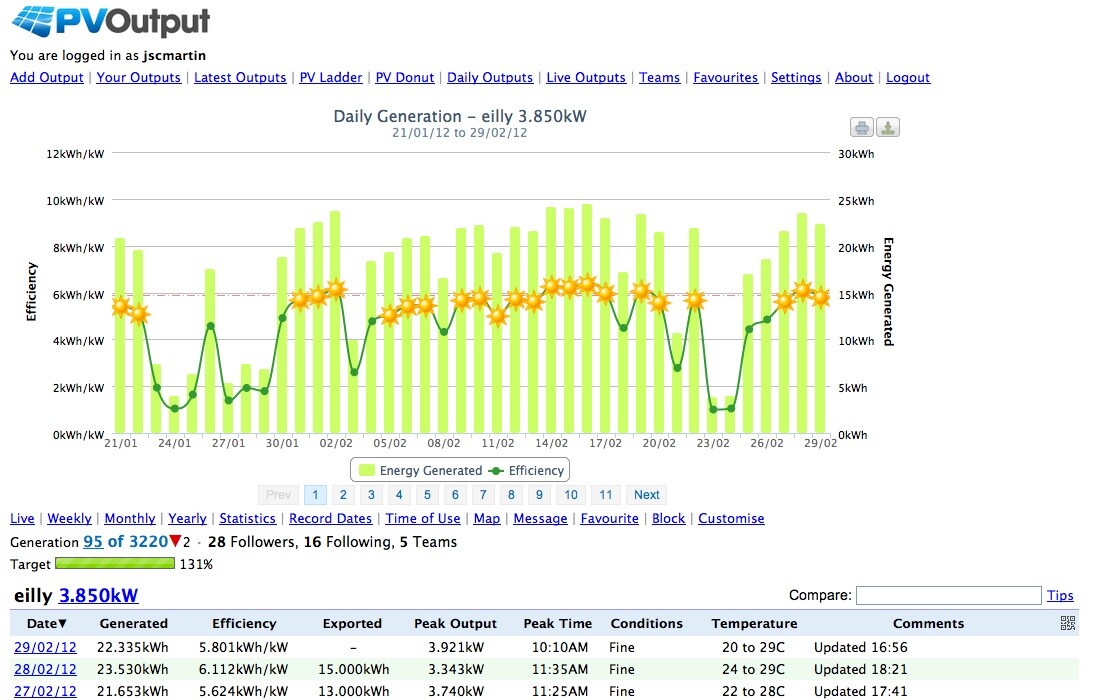Select current chart page 1

pyautogui.click(x=315, y=494)
